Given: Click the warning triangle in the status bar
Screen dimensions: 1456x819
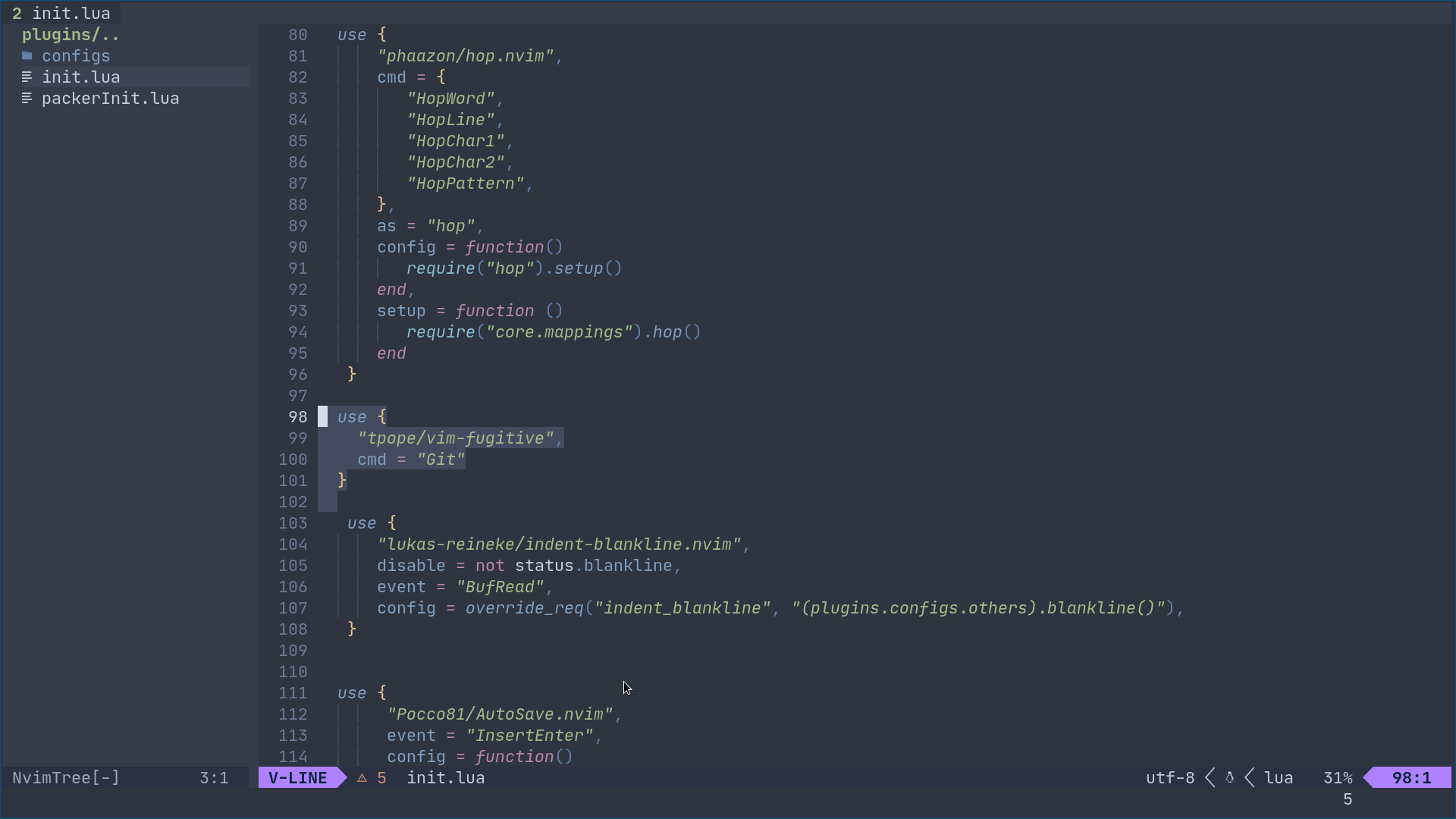Looking at the screenshot, I should [360, 777].
